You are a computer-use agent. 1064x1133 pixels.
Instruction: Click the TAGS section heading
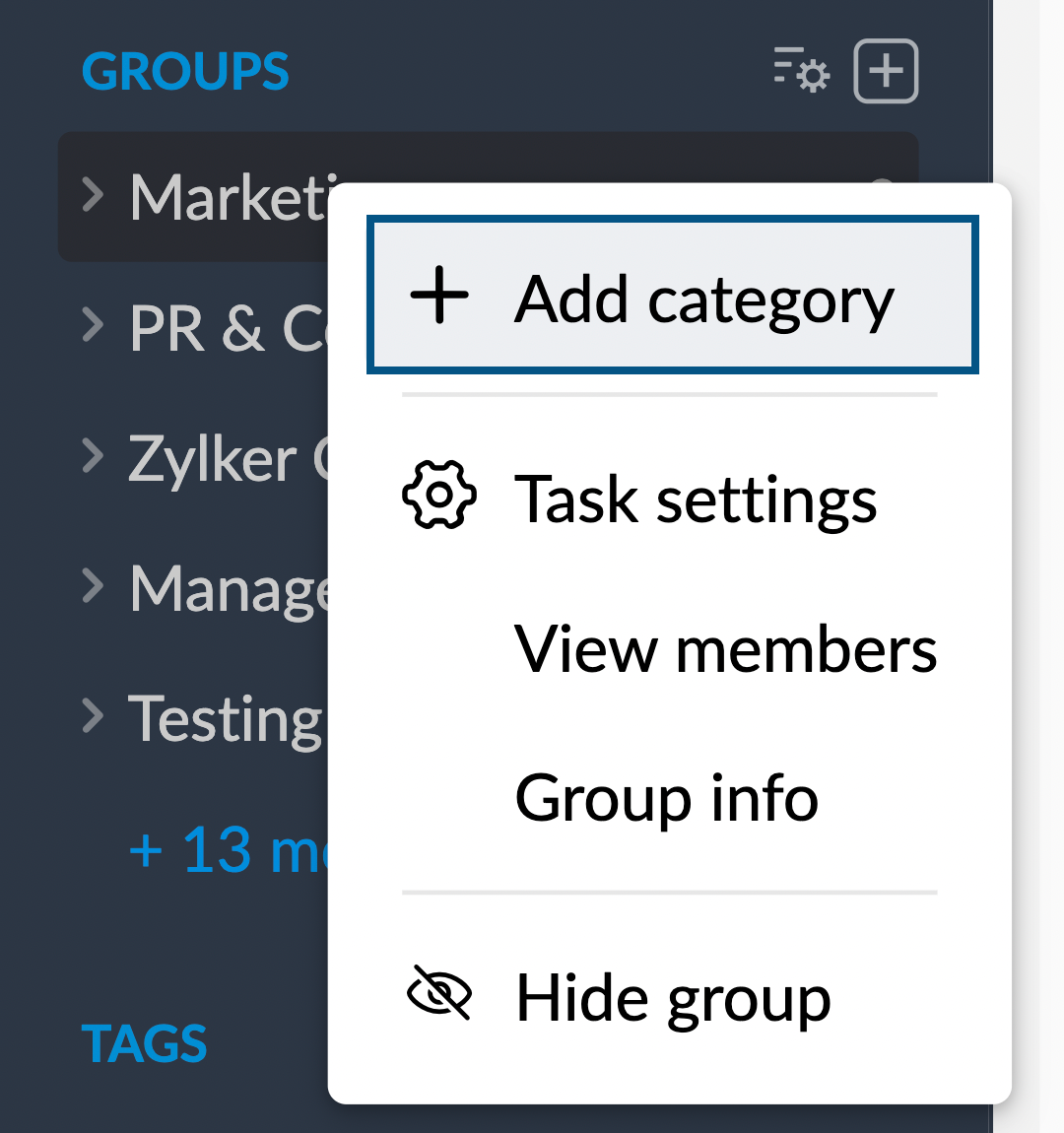coord(144,1042)
